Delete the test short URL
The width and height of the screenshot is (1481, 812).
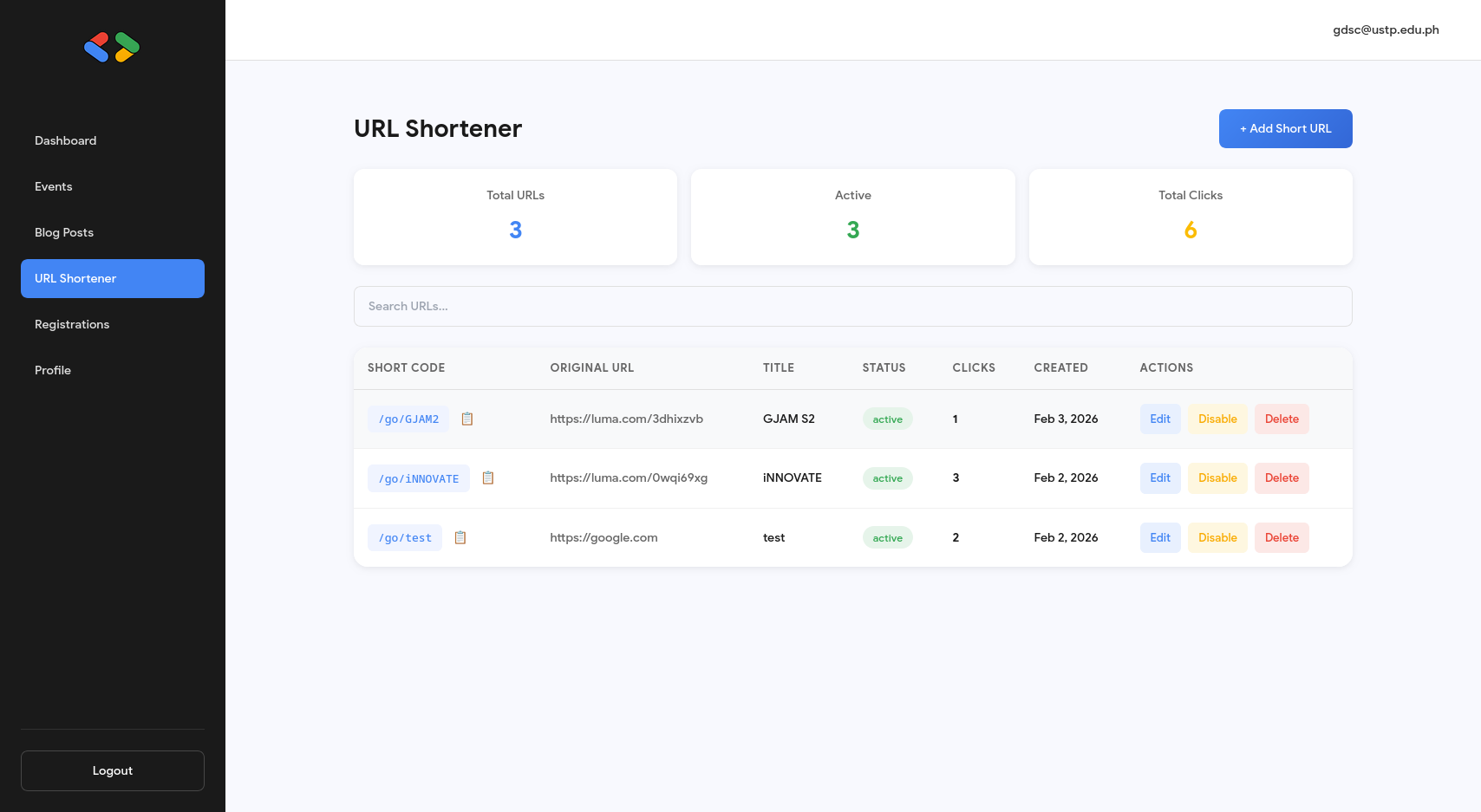tap(1282, 537)
